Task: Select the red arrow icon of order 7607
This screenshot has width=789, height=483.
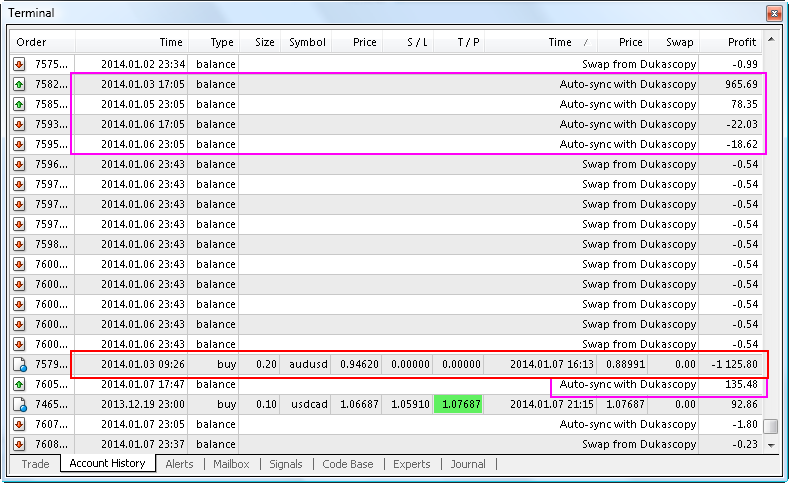Action: 19,425
